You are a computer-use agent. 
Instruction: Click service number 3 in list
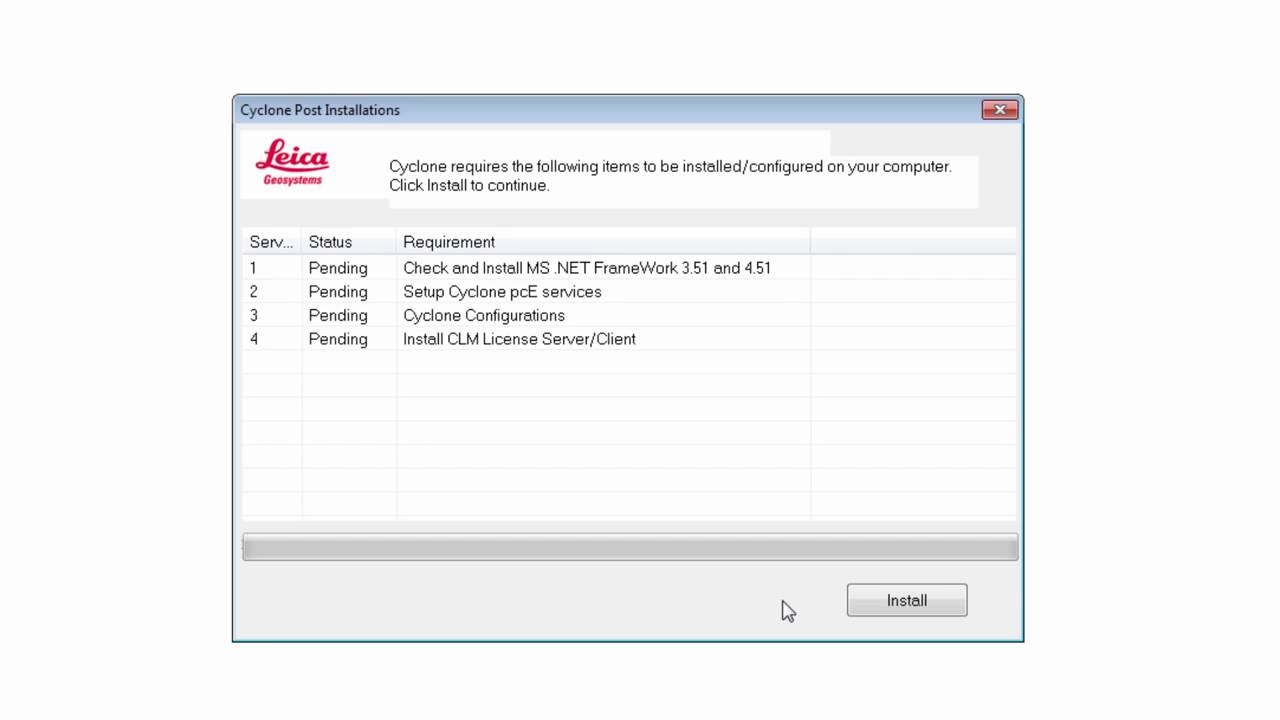tap(253, 315)
